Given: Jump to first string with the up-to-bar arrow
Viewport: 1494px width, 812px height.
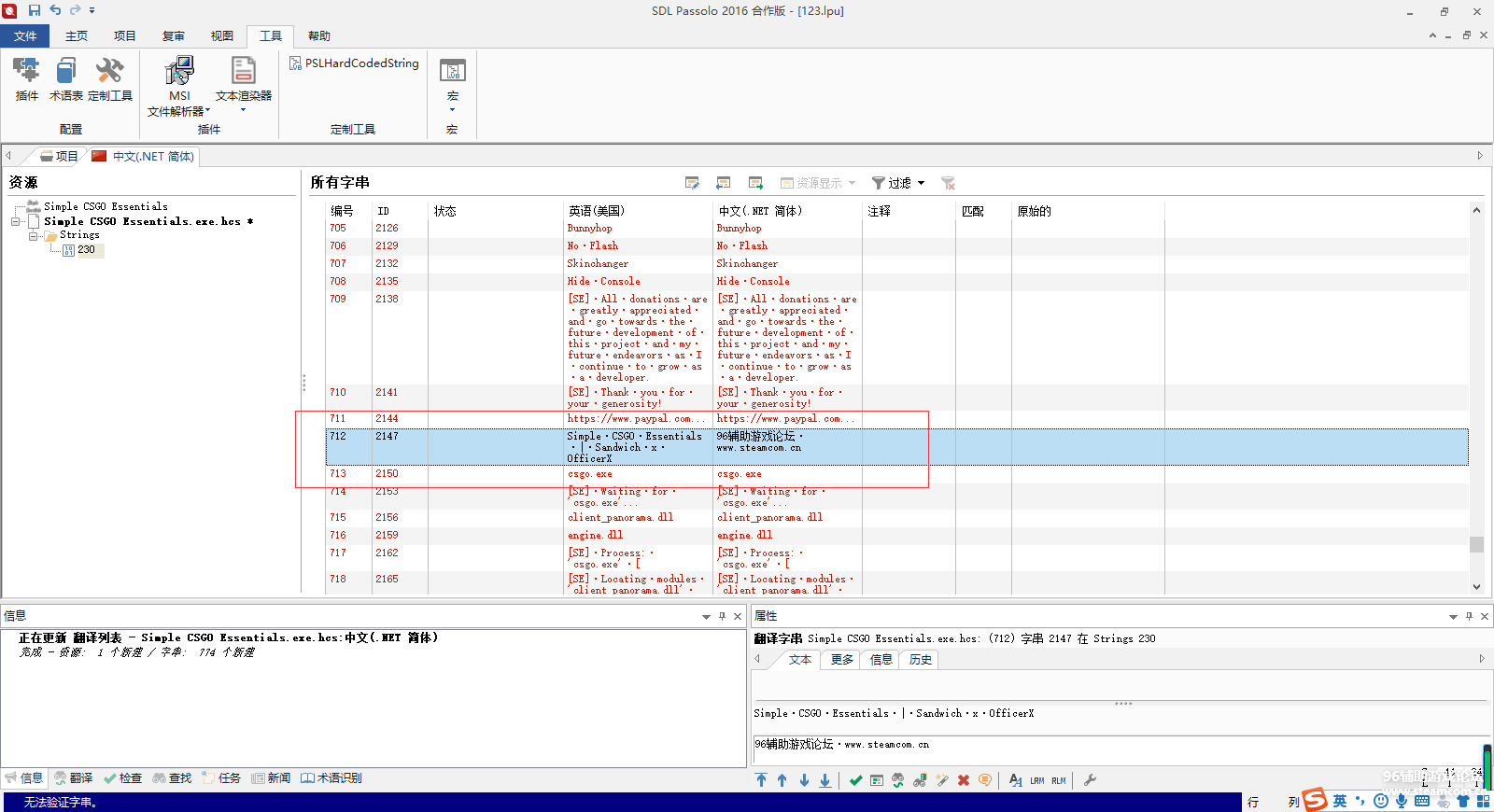Looking at the screenshot, I should tap(761, 780).
